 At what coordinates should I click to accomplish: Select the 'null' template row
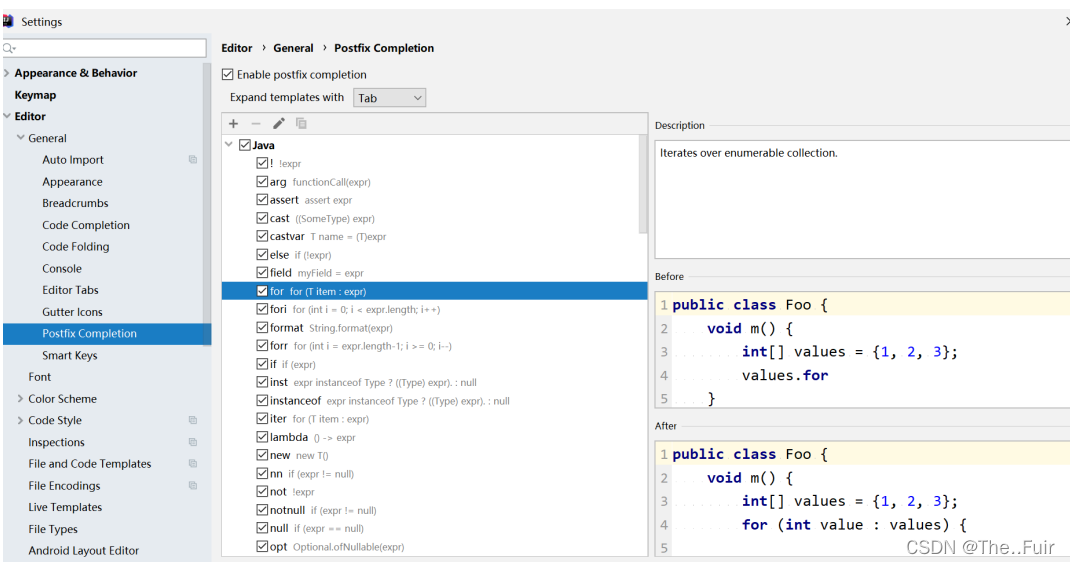tap(435, 528)
